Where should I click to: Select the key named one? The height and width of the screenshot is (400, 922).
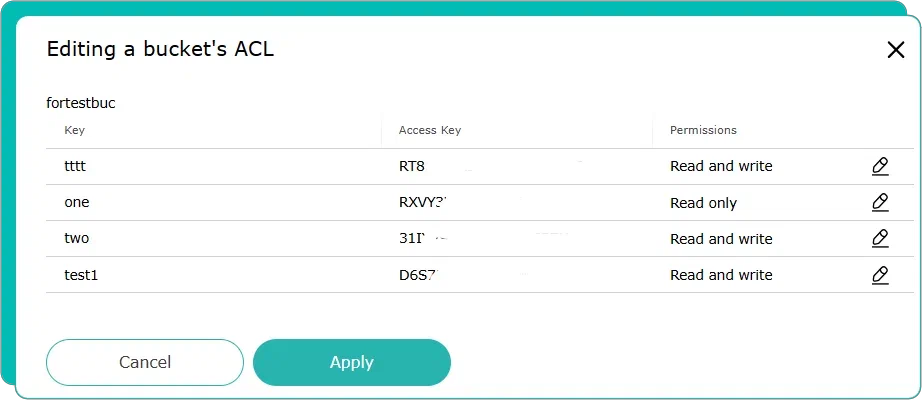point(77,202)
